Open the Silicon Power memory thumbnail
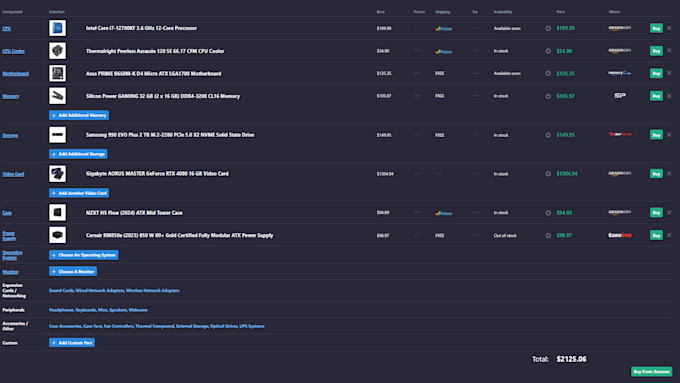Image resolution: width=680 pixels, height=383 pixels. point(57,96)
